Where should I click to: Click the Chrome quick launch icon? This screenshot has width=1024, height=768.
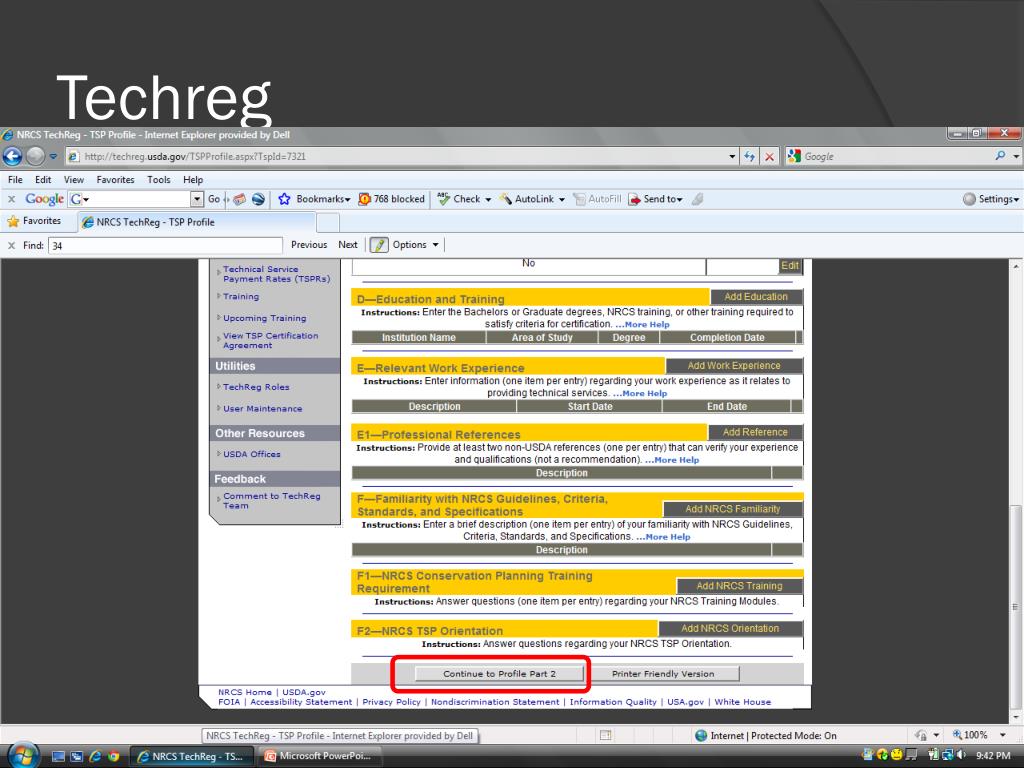pos(114,756)
